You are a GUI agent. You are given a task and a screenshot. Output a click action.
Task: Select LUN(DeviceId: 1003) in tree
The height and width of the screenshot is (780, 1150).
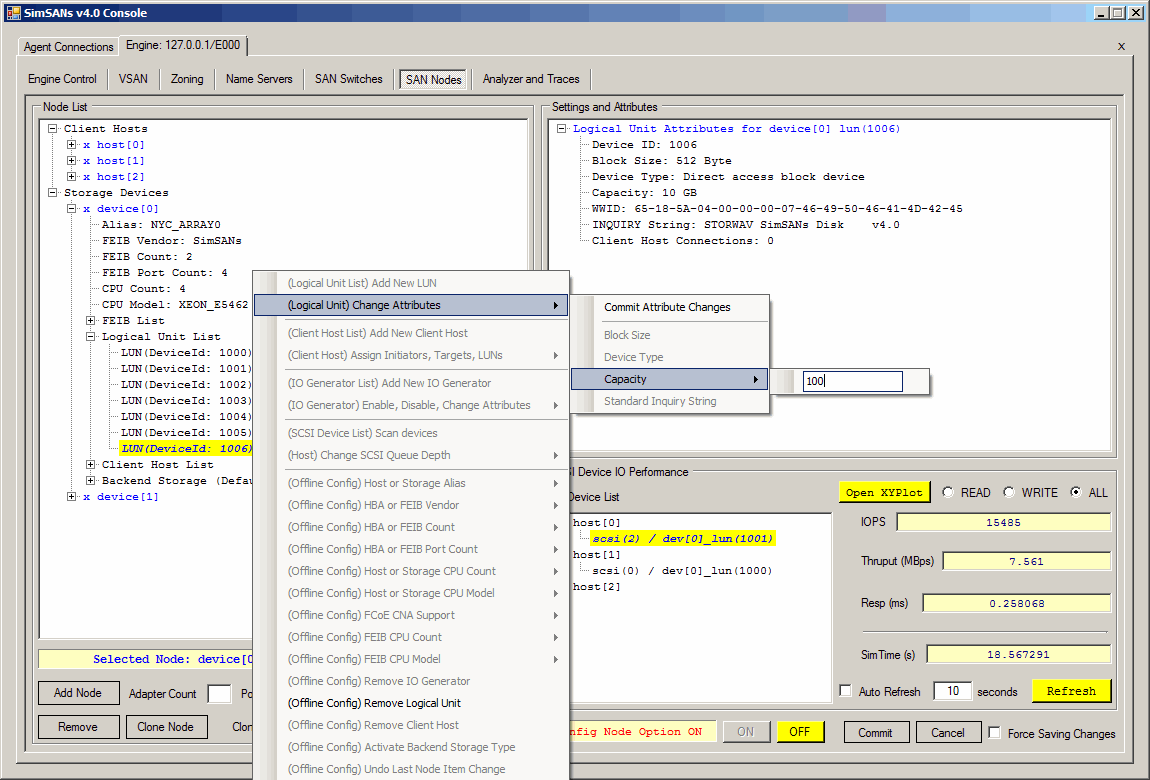click(x=186, y=401)
